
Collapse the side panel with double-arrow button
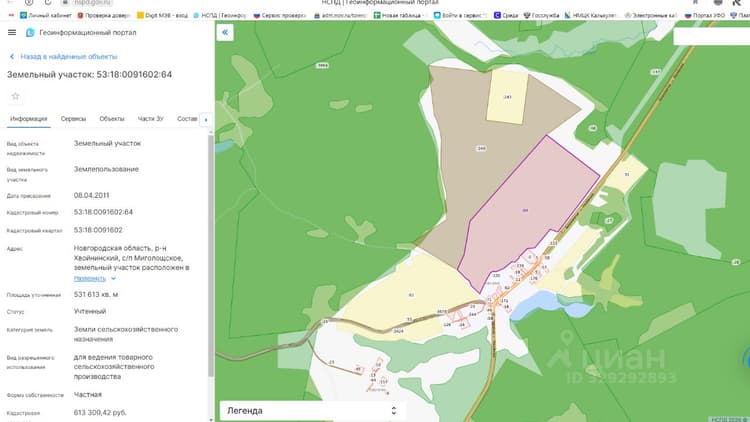pos(225,33)
